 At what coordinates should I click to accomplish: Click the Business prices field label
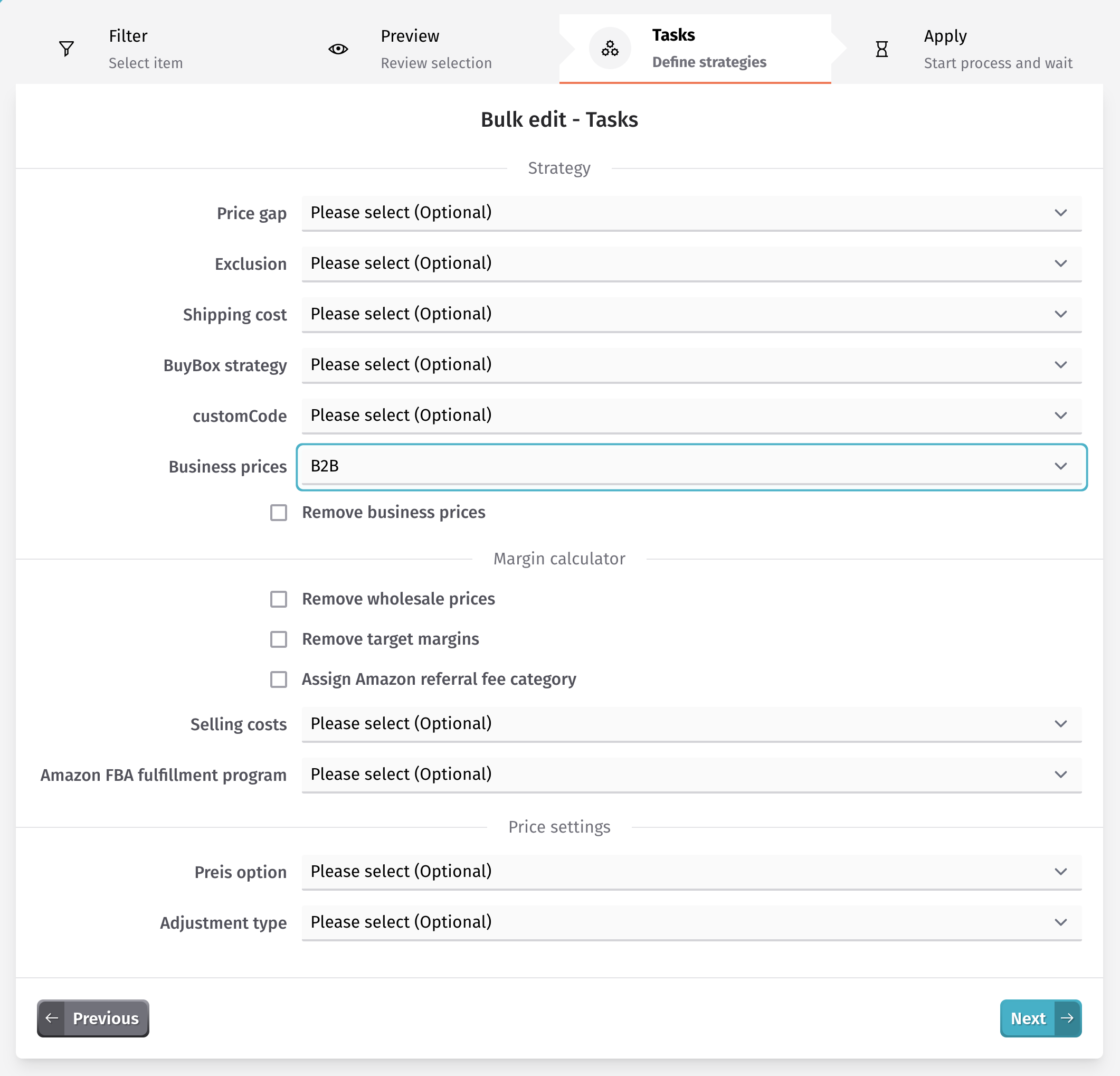[x=227, y=467]
